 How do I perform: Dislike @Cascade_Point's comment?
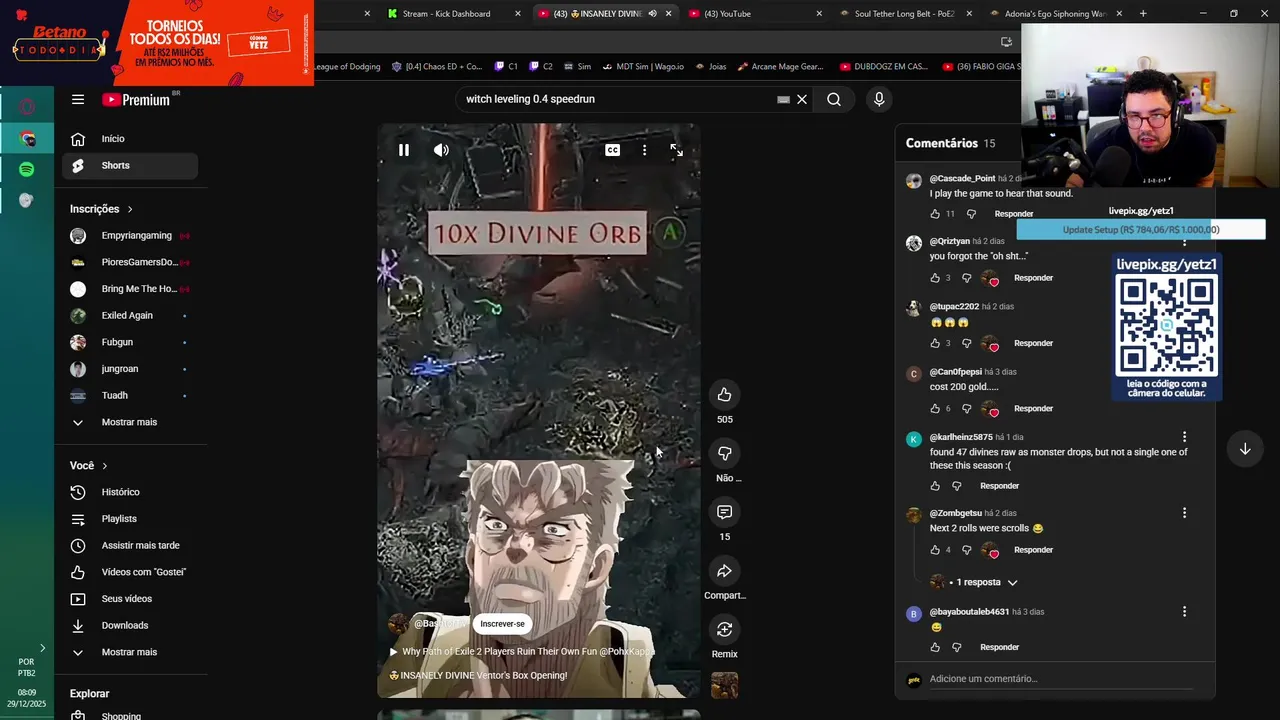tap(971, 214)
